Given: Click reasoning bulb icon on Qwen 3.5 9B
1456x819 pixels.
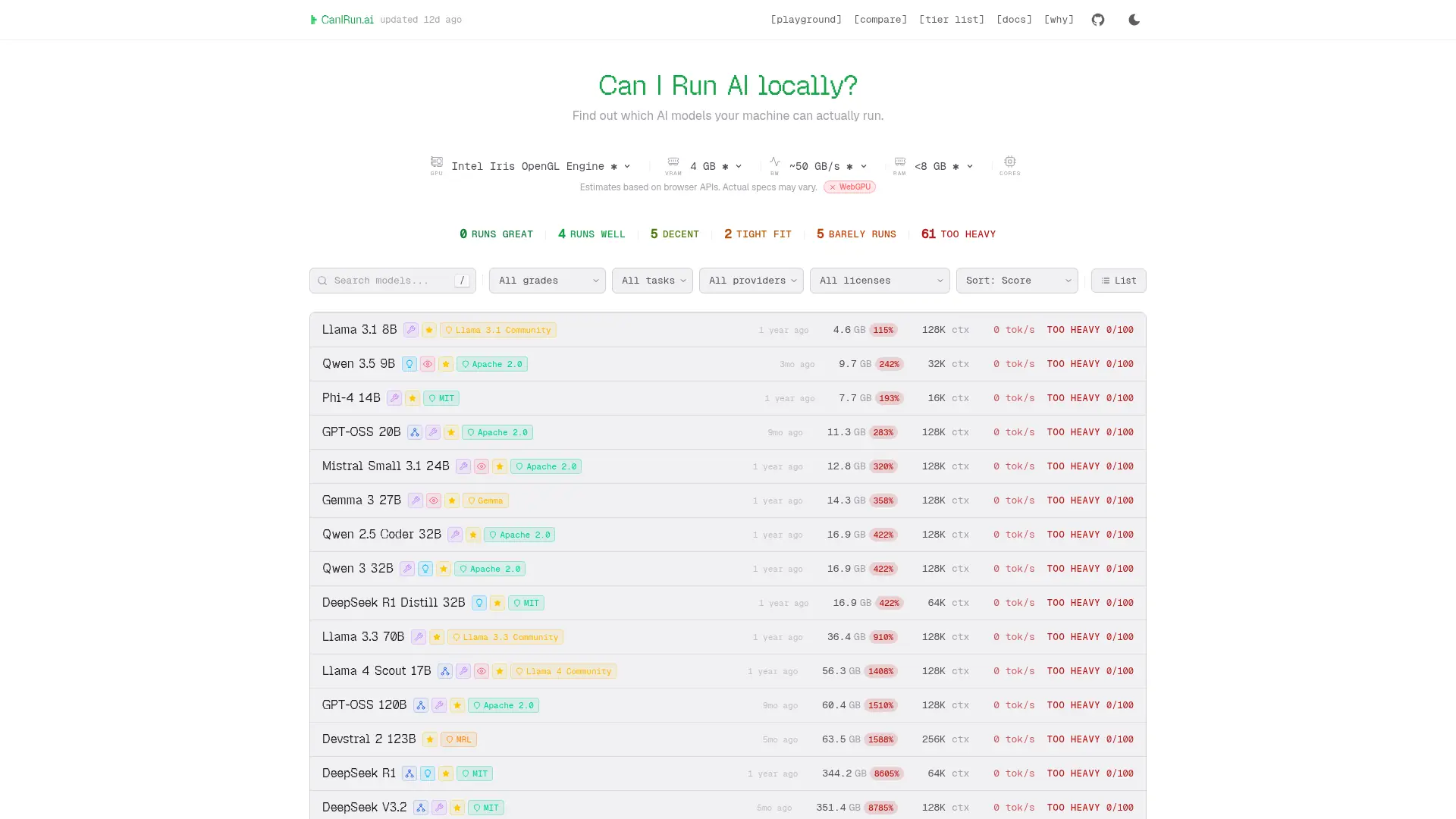Looking at the screenshot, I should tap(409, 364).
